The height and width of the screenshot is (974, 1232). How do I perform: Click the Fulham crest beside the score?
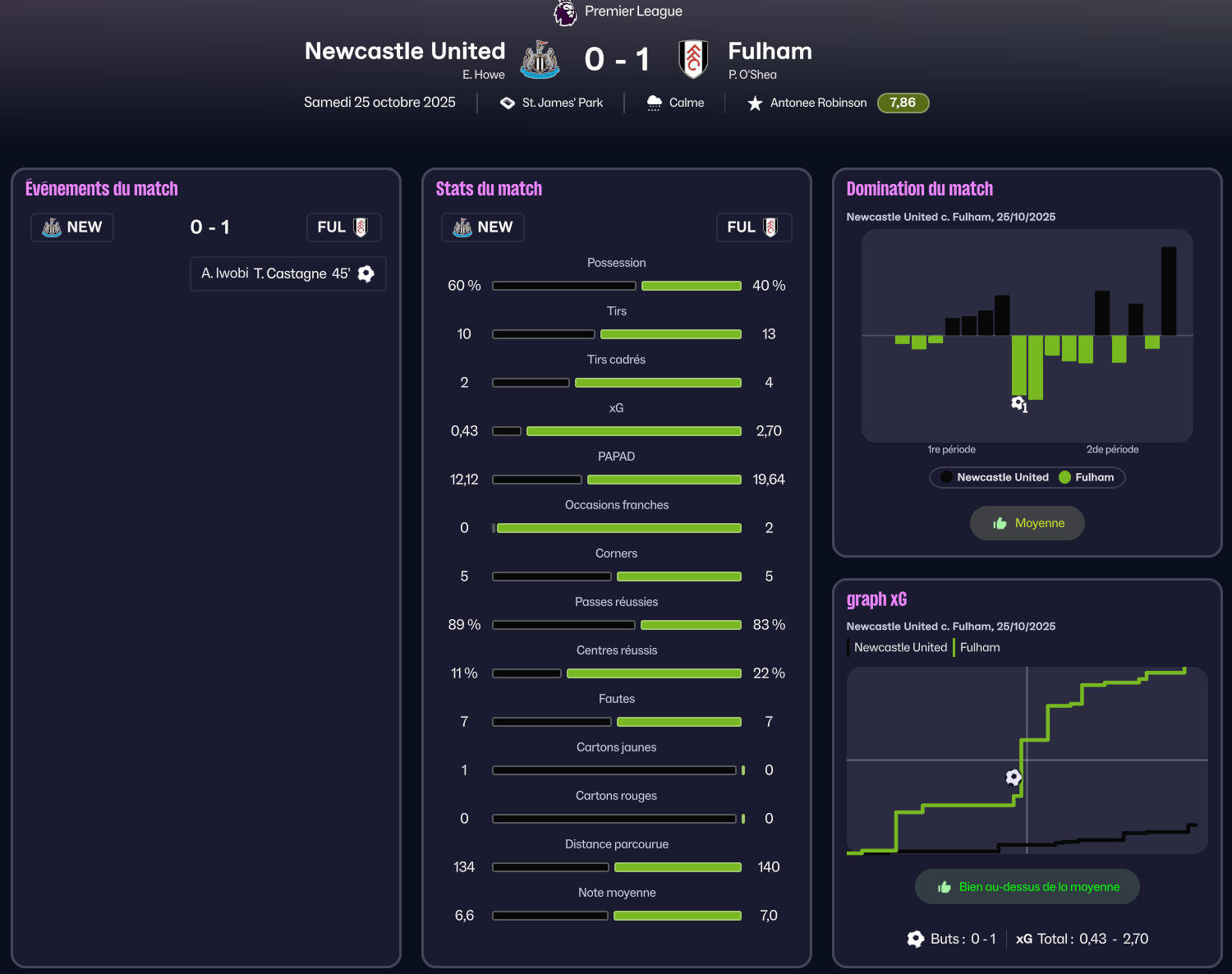coord(693,59)
